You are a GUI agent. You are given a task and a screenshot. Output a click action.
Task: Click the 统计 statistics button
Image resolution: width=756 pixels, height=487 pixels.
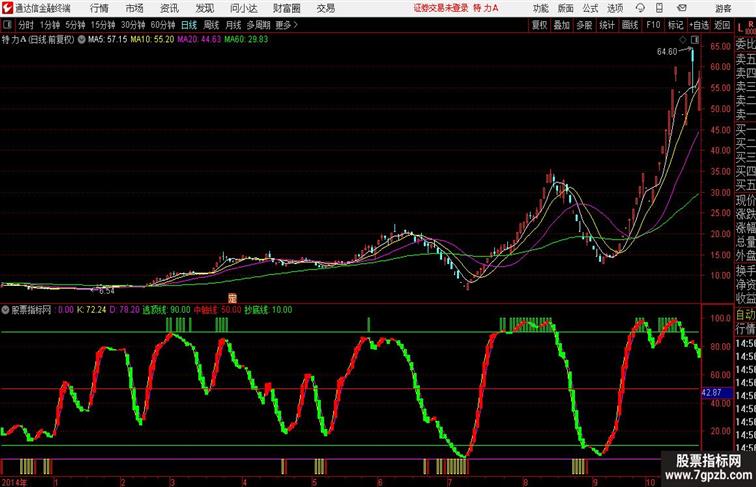pyautogui.click(x=607, y=25)
